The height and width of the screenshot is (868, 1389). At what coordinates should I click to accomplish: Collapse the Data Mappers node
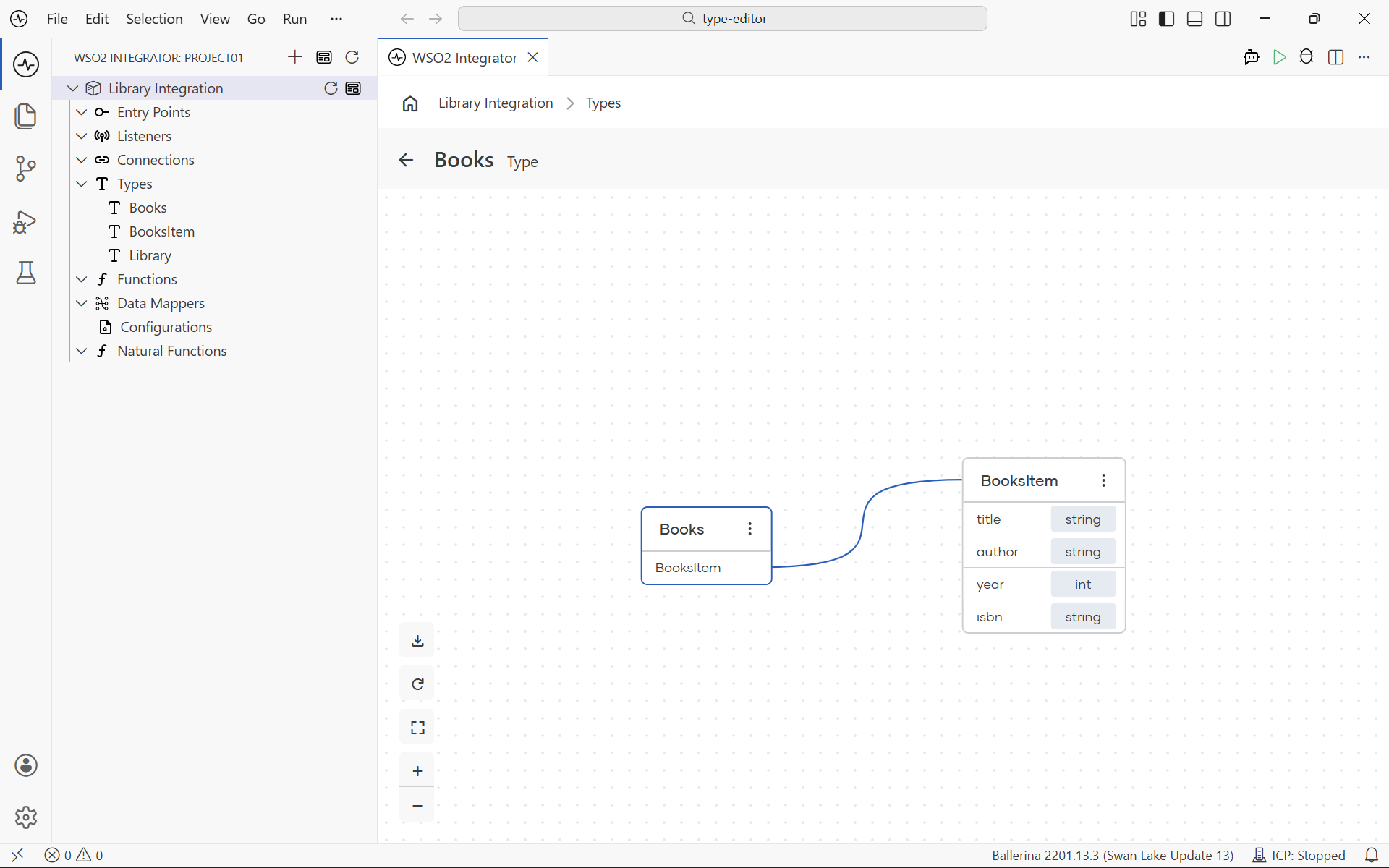pyautogui.click(x=82, y=303)
